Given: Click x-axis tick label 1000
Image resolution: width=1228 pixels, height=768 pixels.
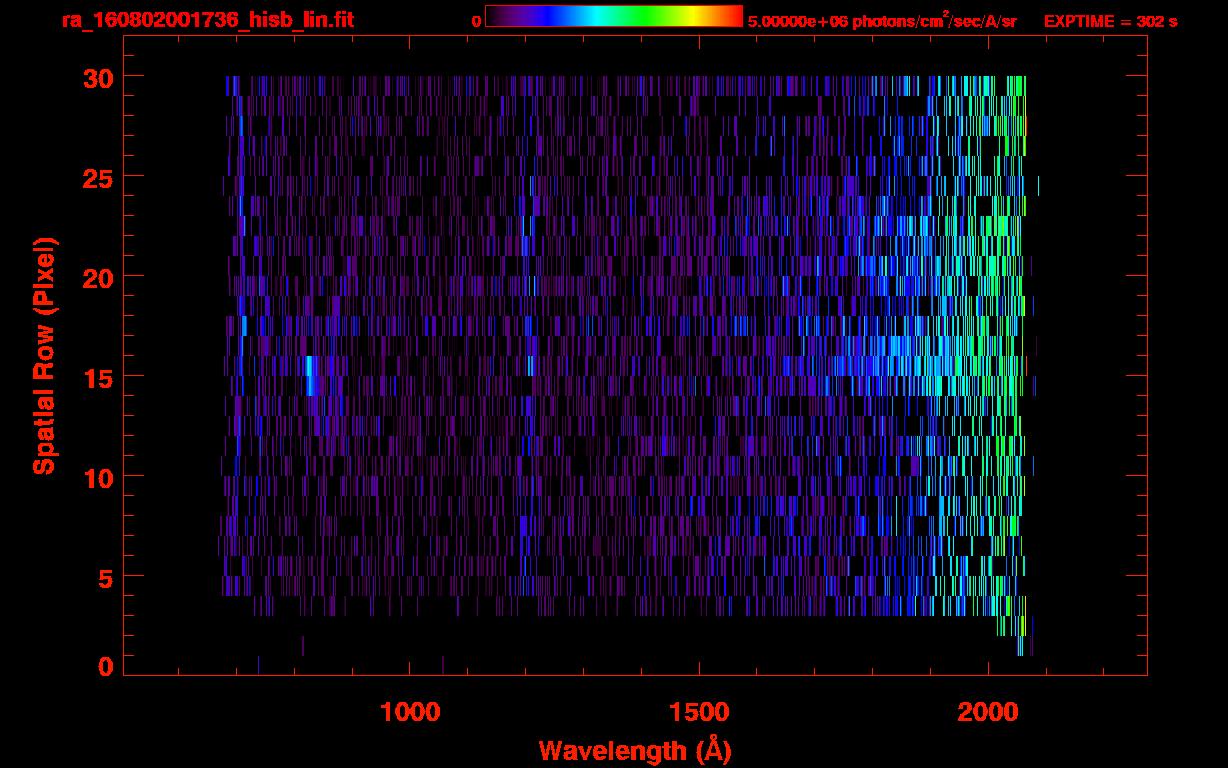Looking at the screenshot, I should [x=410, y=712].
